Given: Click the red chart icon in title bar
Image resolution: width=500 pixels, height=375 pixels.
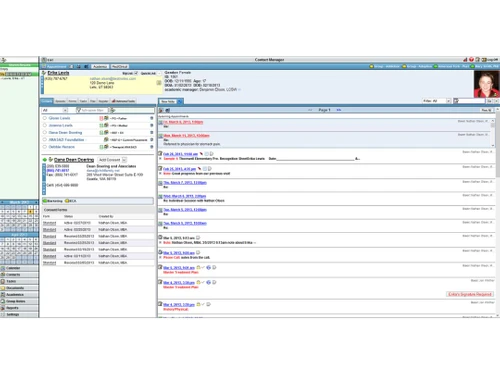Looking at the screenshot, I should 465,60.
